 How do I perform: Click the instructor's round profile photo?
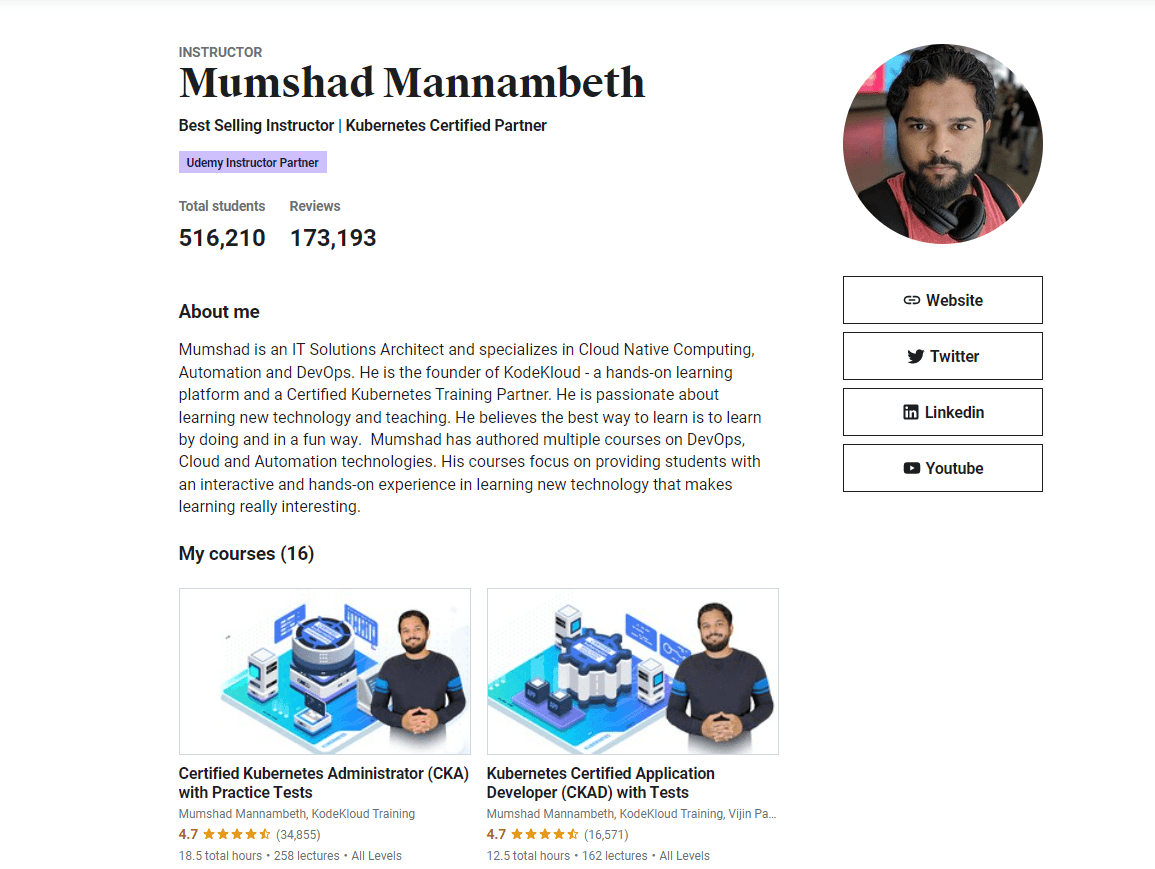tap(943, 143)
